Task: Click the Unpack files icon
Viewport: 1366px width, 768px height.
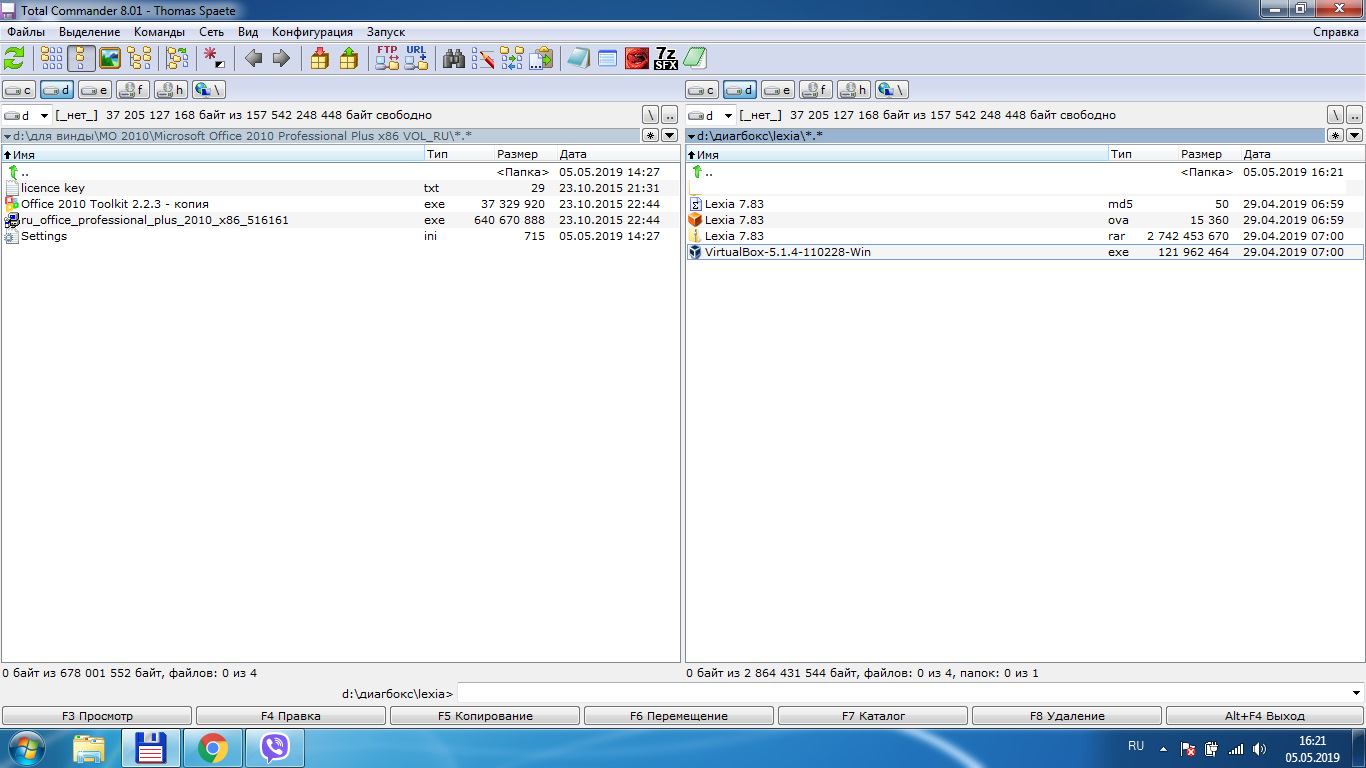Action: pos(348,58)
